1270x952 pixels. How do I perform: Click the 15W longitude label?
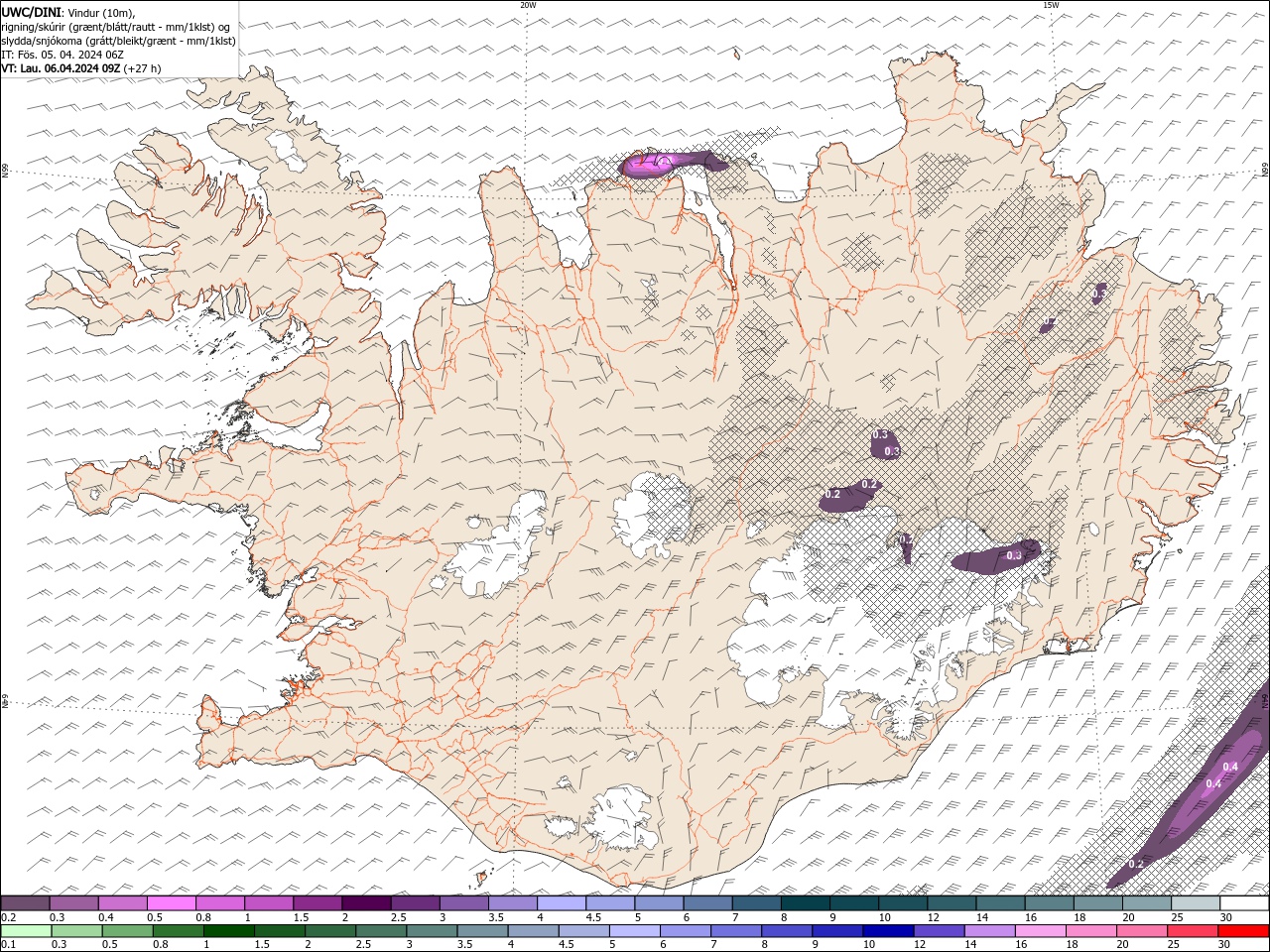pos(1051,5)
